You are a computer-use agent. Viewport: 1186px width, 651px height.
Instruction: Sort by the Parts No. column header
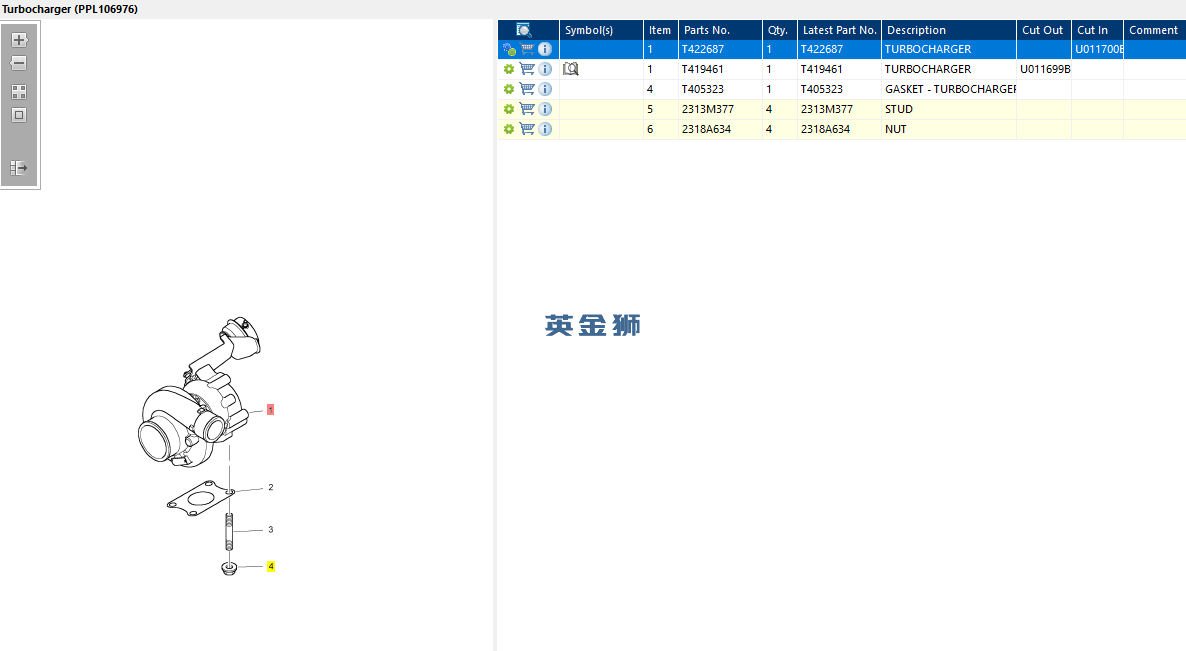720,30
